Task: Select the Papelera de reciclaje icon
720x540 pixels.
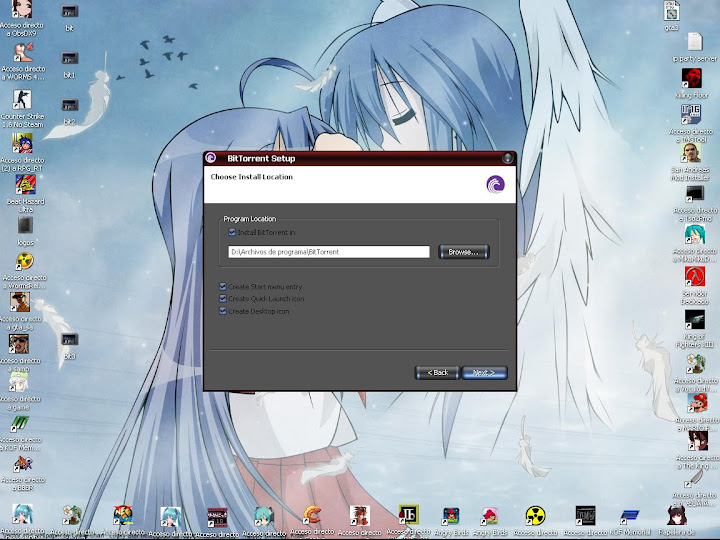Action: (677, 515)
